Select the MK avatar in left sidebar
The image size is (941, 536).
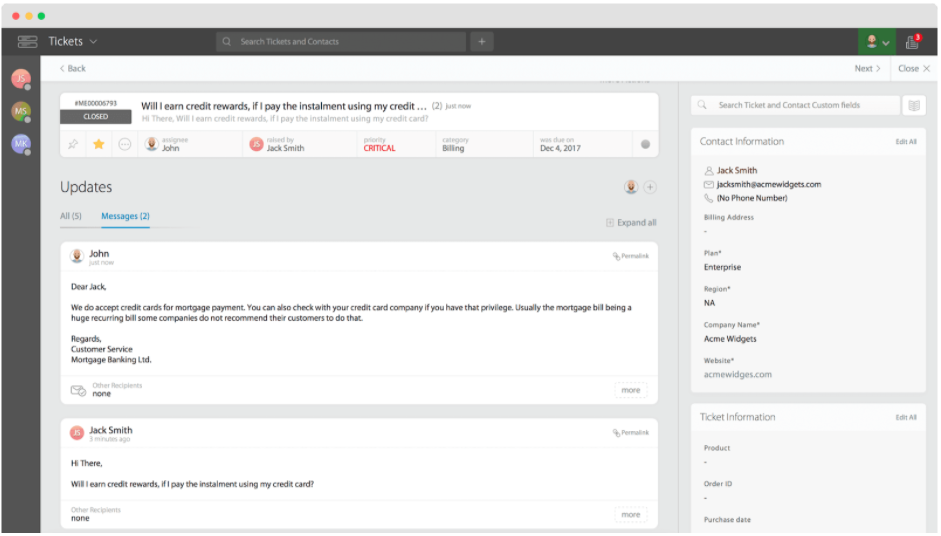click(21, 143)
